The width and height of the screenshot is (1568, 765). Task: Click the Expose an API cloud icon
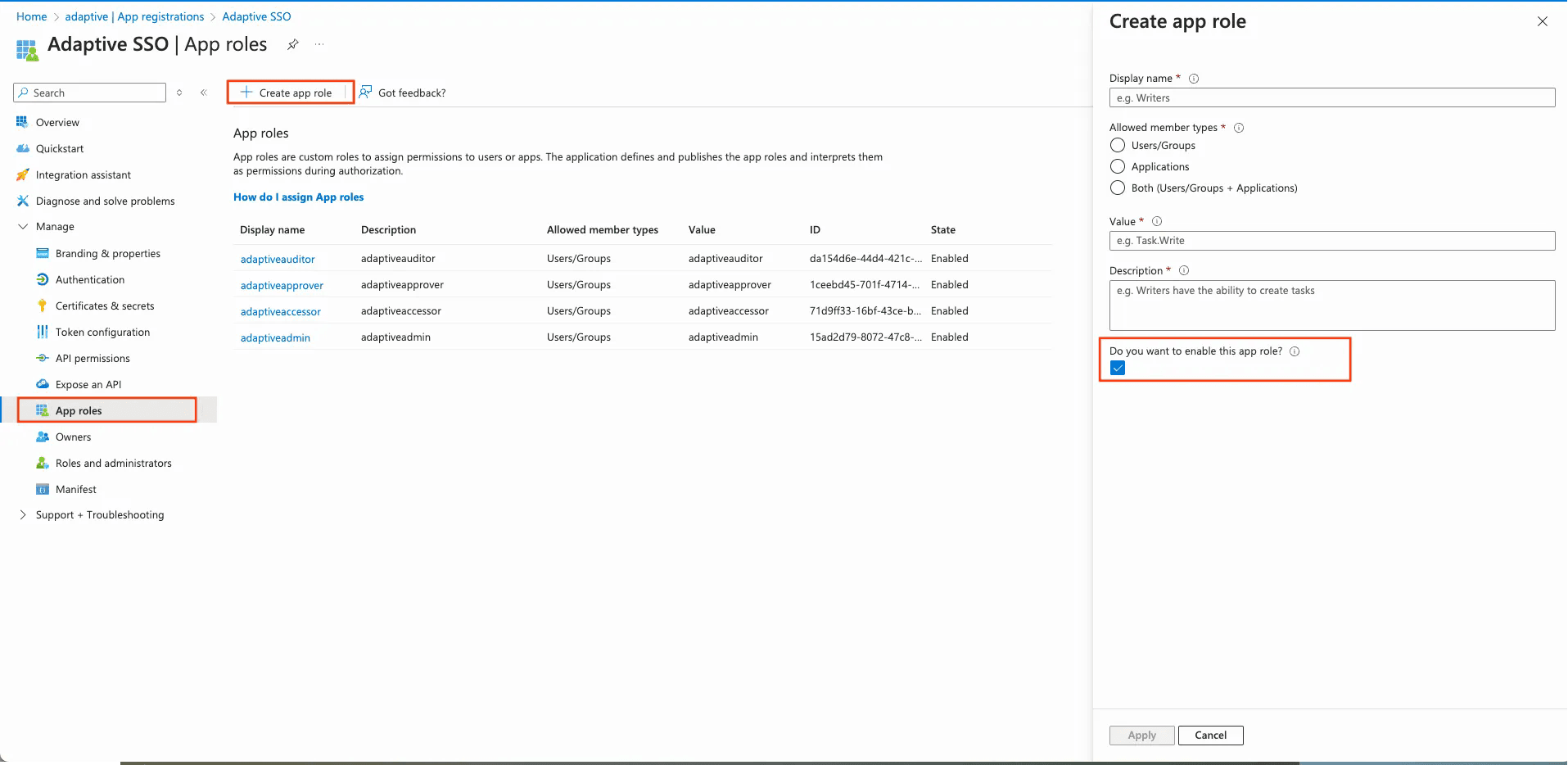pyautogui.click(x=43, y=384)
